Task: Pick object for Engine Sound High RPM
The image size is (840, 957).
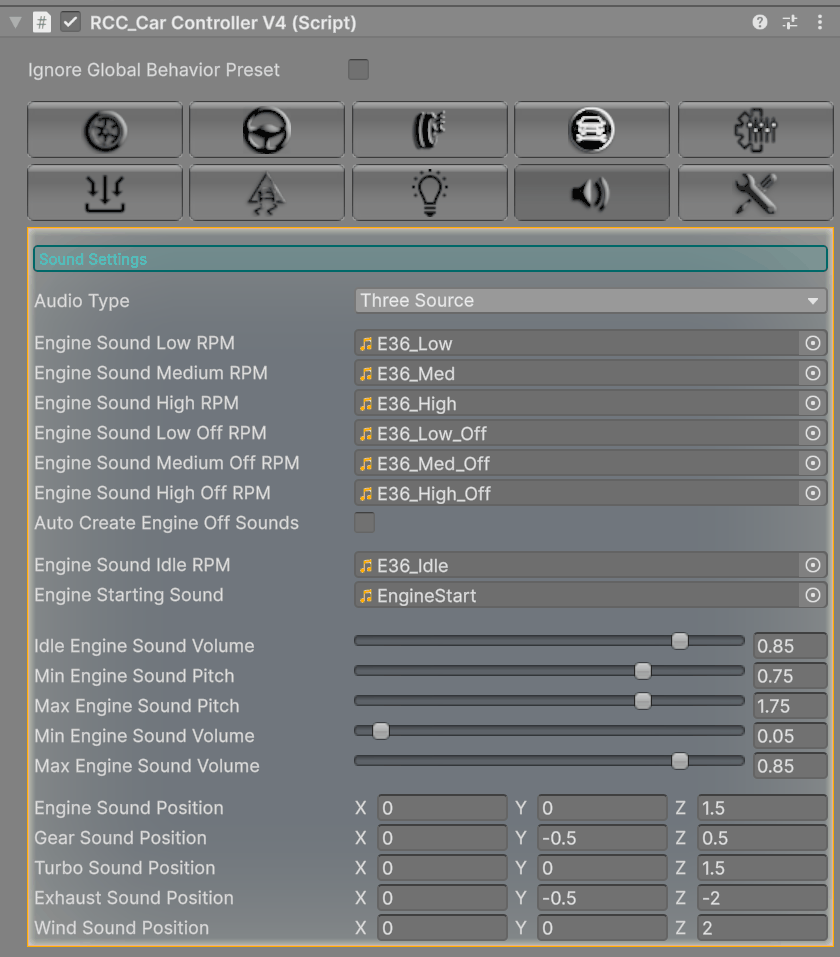Action: 813,403
